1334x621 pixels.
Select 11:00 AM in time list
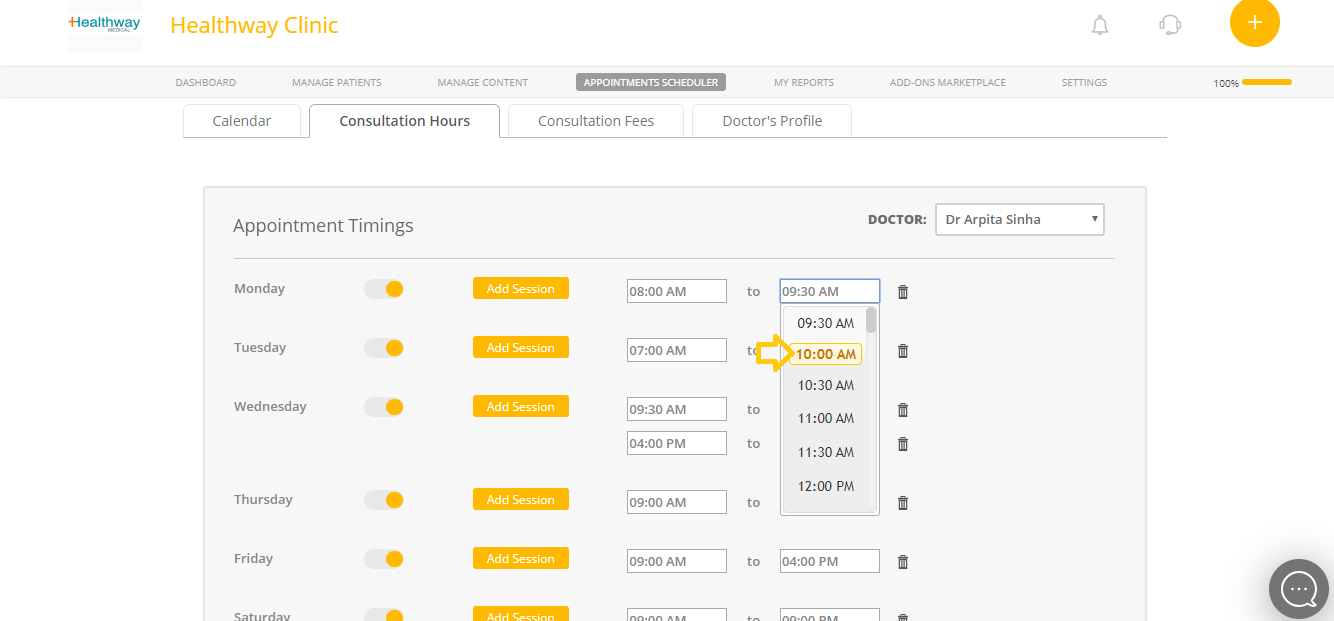(x=825, y=418)
